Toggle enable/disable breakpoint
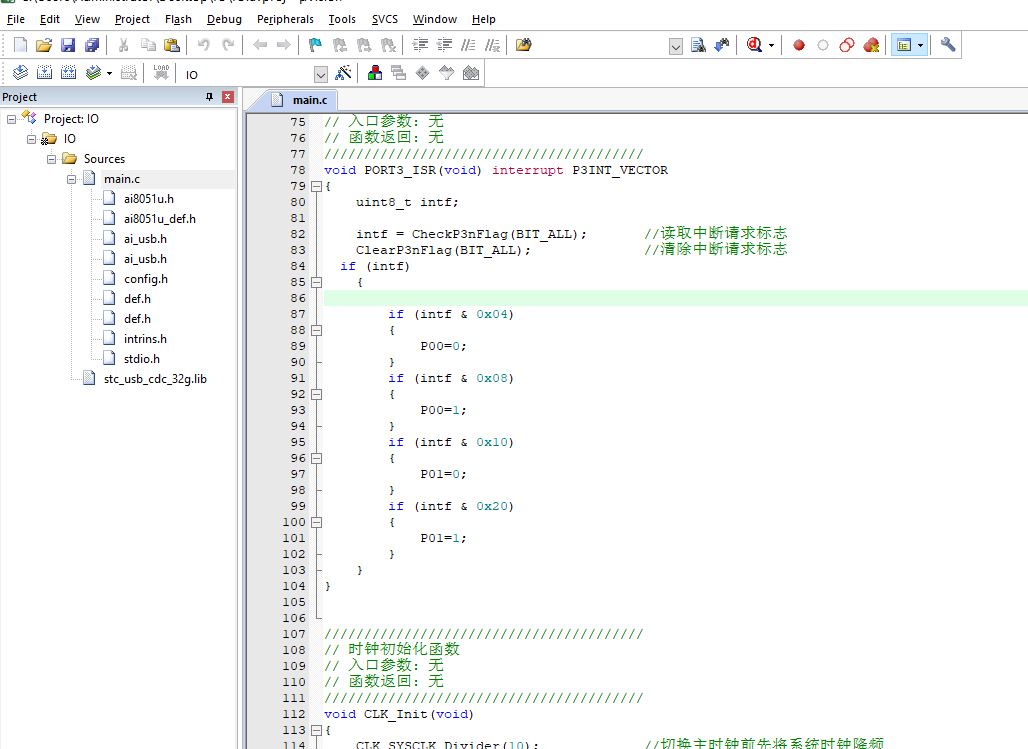 (823, 45)
